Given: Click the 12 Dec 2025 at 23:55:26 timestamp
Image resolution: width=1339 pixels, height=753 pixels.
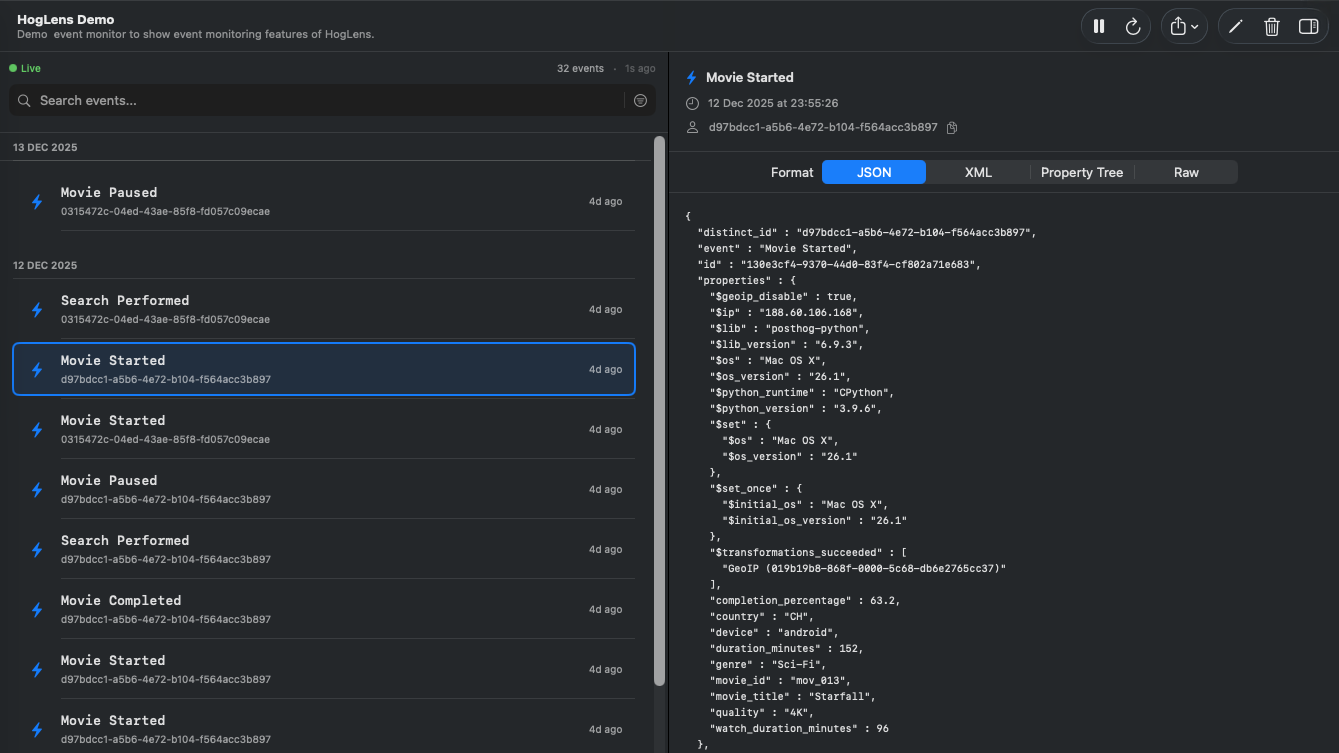Looking at the screenshot, I should pyautogui.click(x=773, y=103).
